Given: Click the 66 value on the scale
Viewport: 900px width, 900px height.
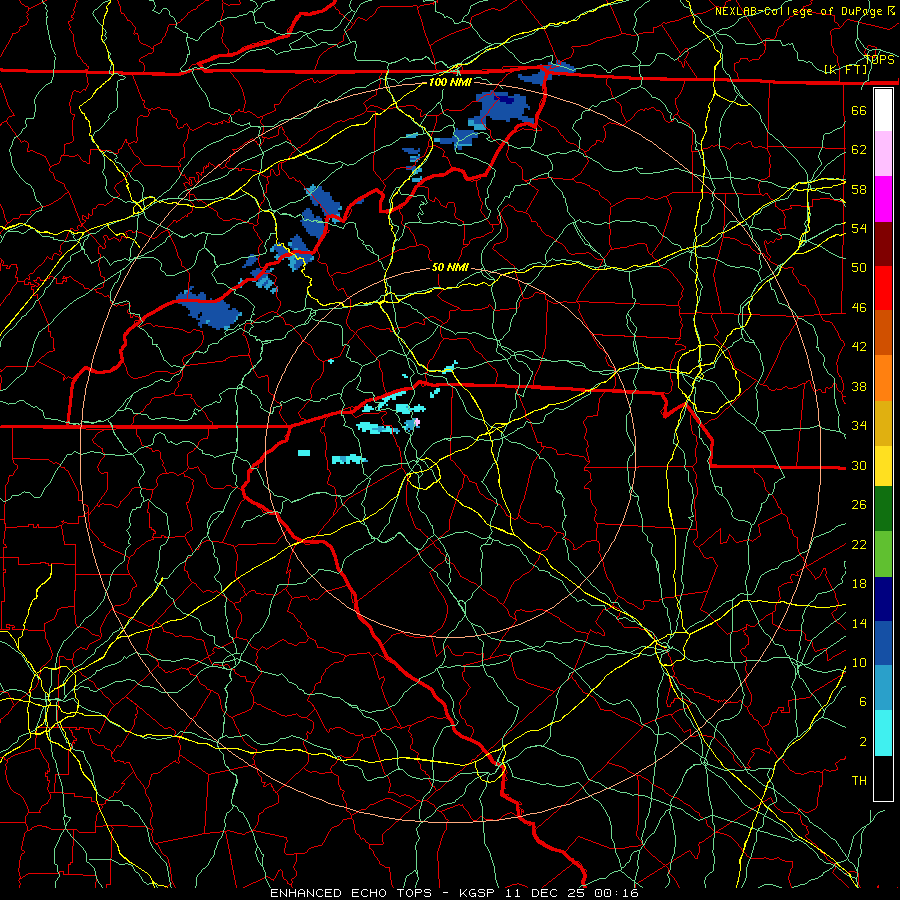Looking at the screenshot, I should tap(859, 110).
